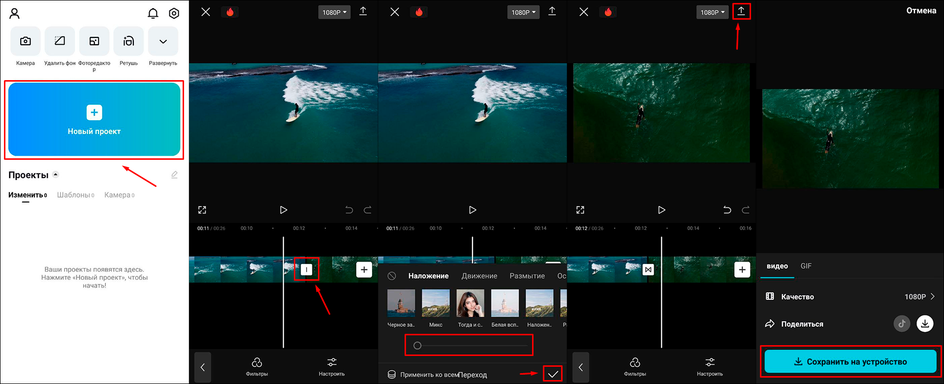
Task: Open 1080P dropdown in green-water editor
Action: click(713, 12)
